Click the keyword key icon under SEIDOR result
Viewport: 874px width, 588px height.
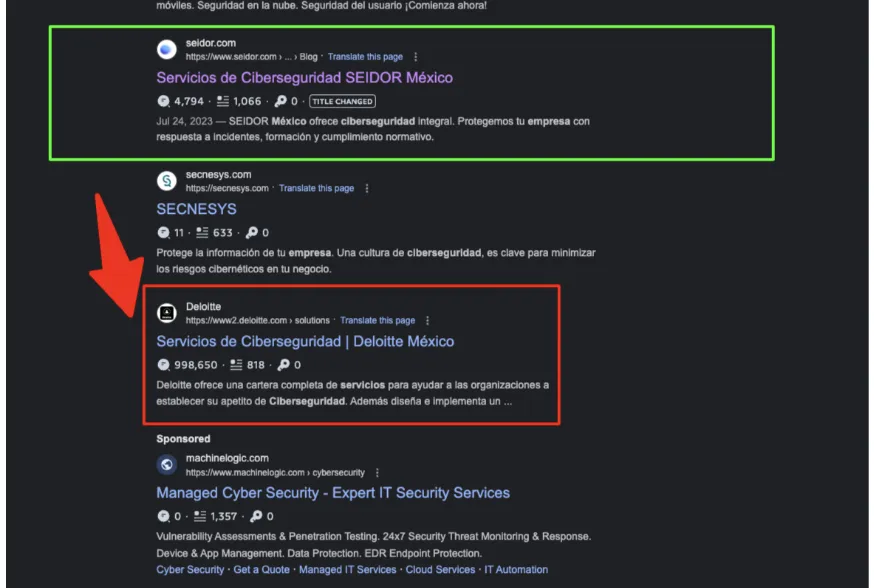point(280,101)
